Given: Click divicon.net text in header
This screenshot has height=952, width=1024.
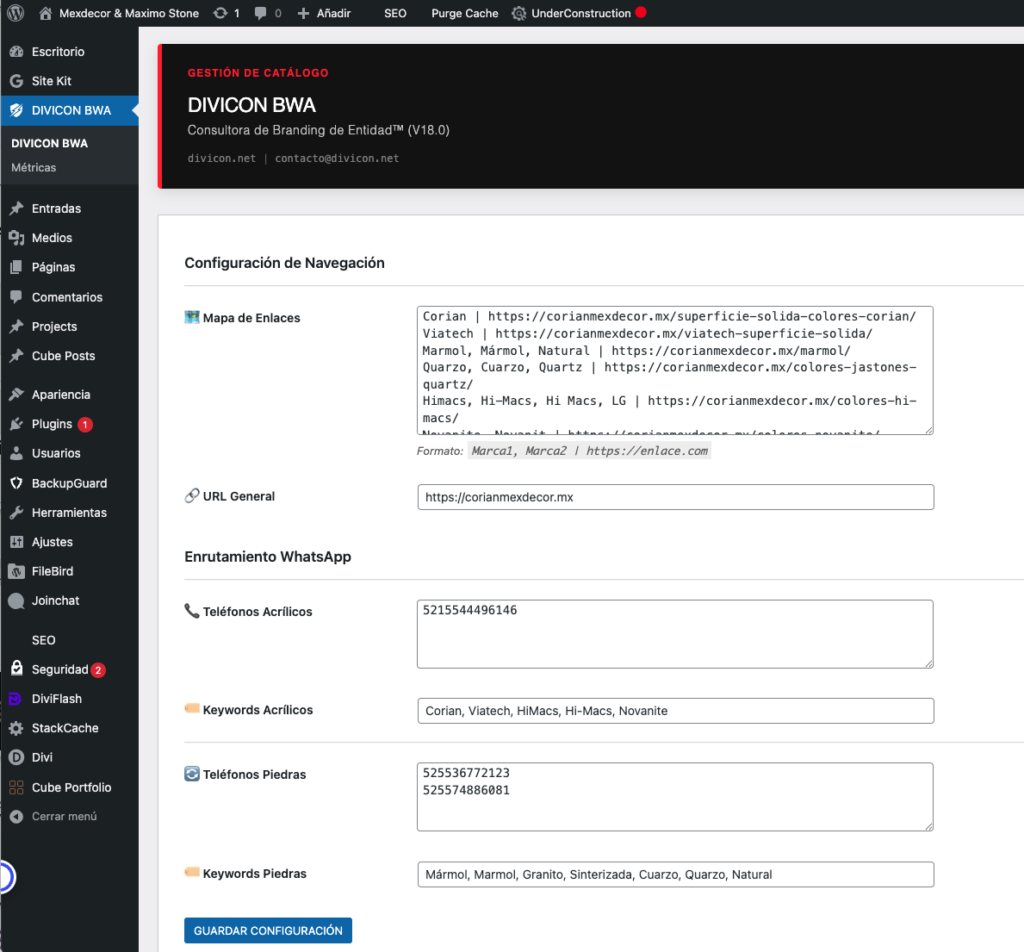Looking at the screenshot, I should point(221,158).
